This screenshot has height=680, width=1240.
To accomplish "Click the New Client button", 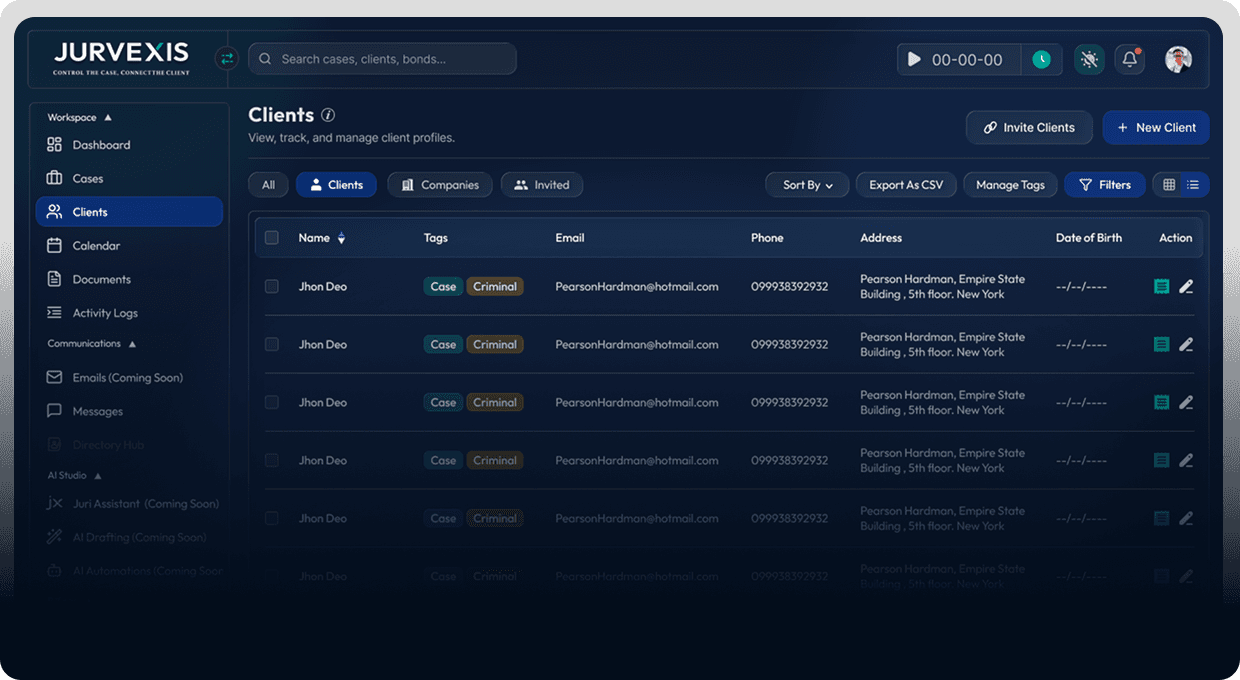I will 1156,128.
